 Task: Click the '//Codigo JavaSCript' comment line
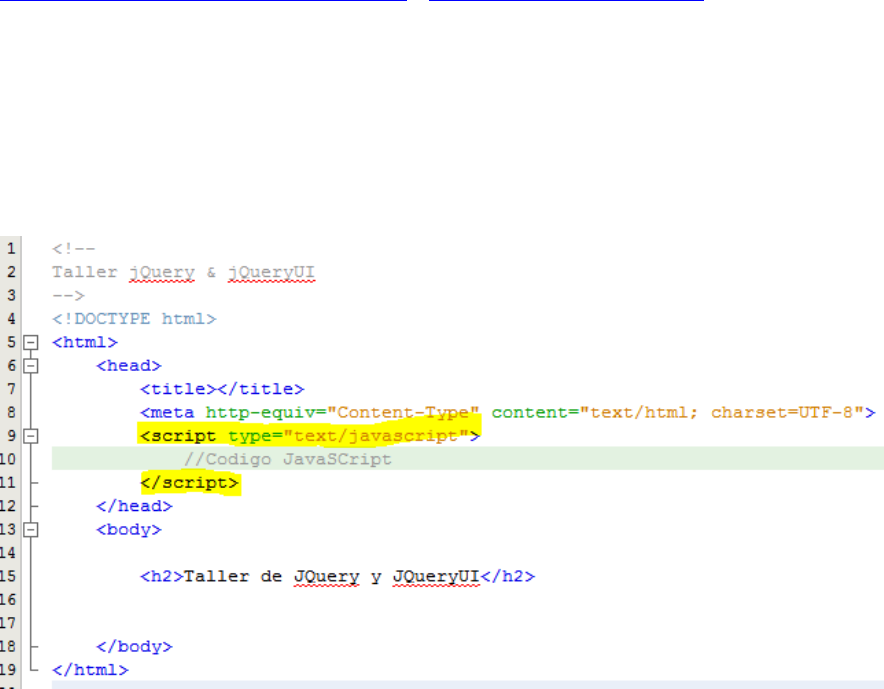(x=288, y=460)
